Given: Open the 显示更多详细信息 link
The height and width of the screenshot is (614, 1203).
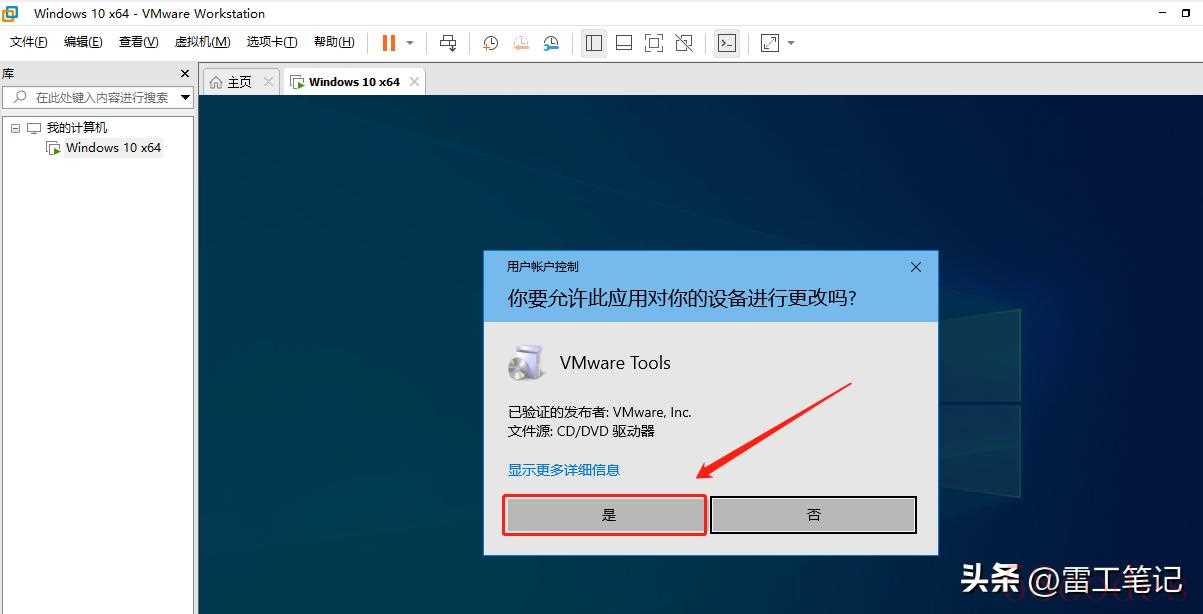Looking at the screenshot, I should 564,470.
